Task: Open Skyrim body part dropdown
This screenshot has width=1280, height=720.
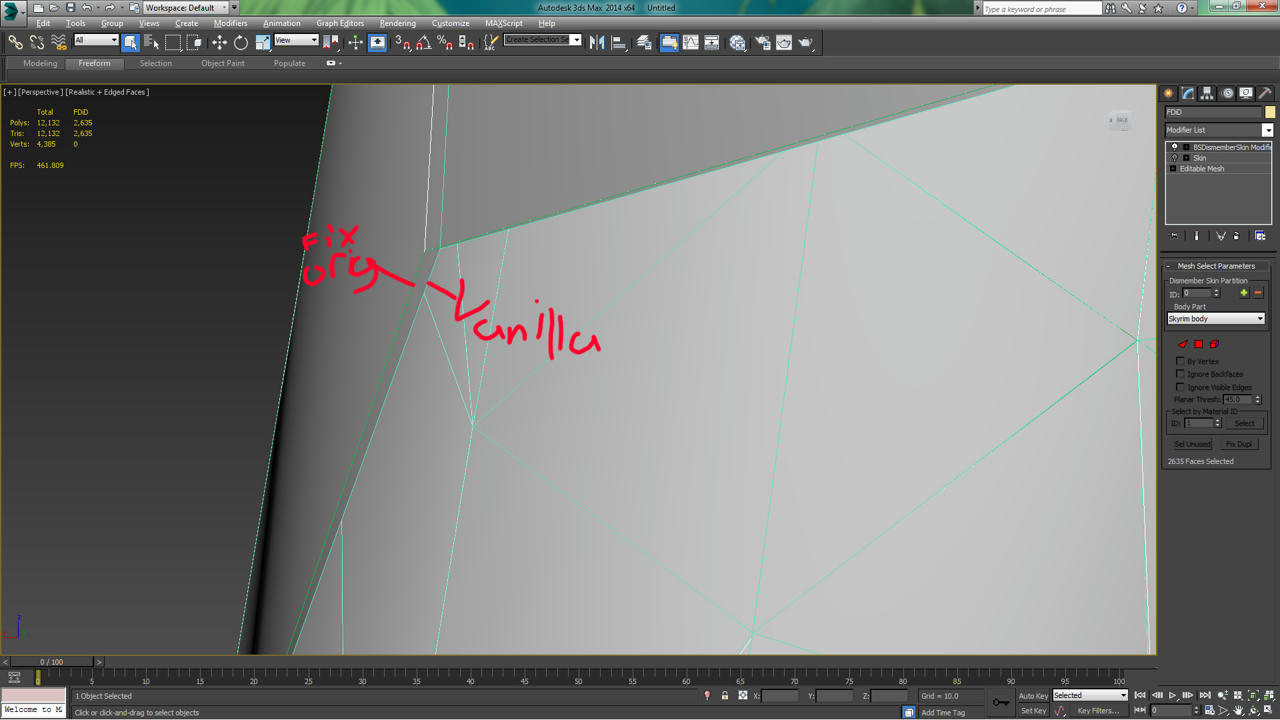Action: [x=1216, y=319]
